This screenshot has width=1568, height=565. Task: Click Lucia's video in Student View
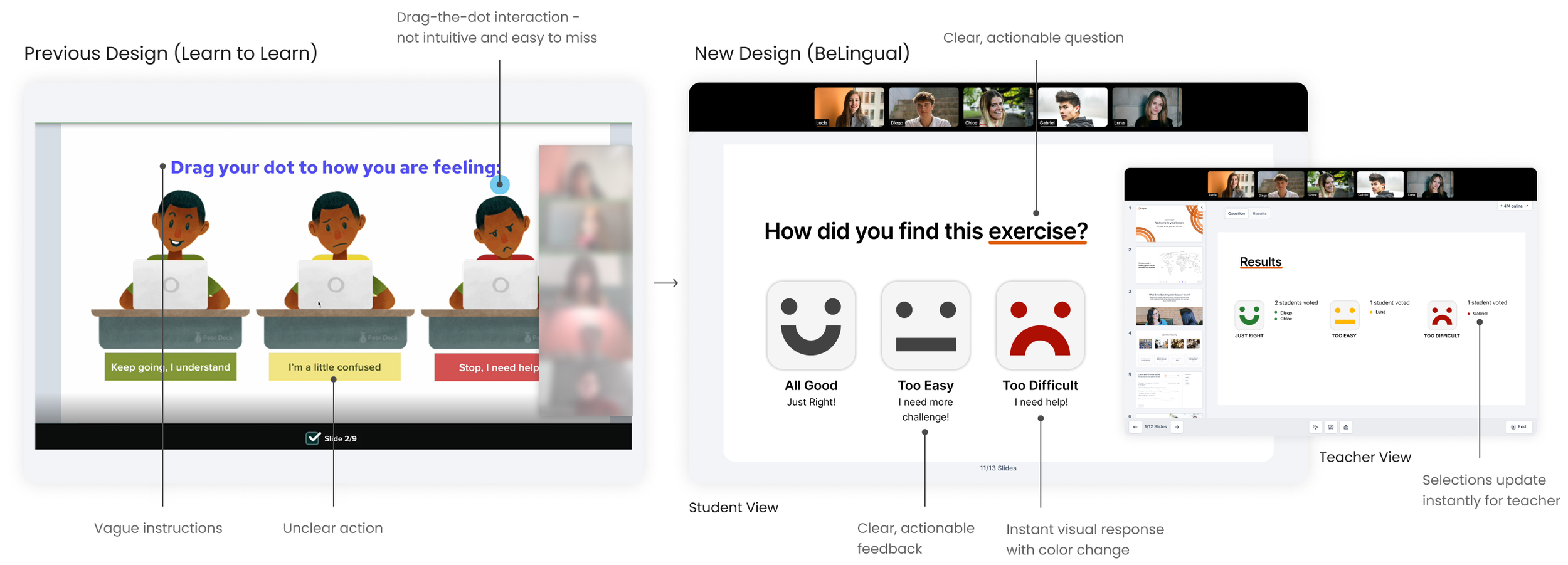point(849,107)
